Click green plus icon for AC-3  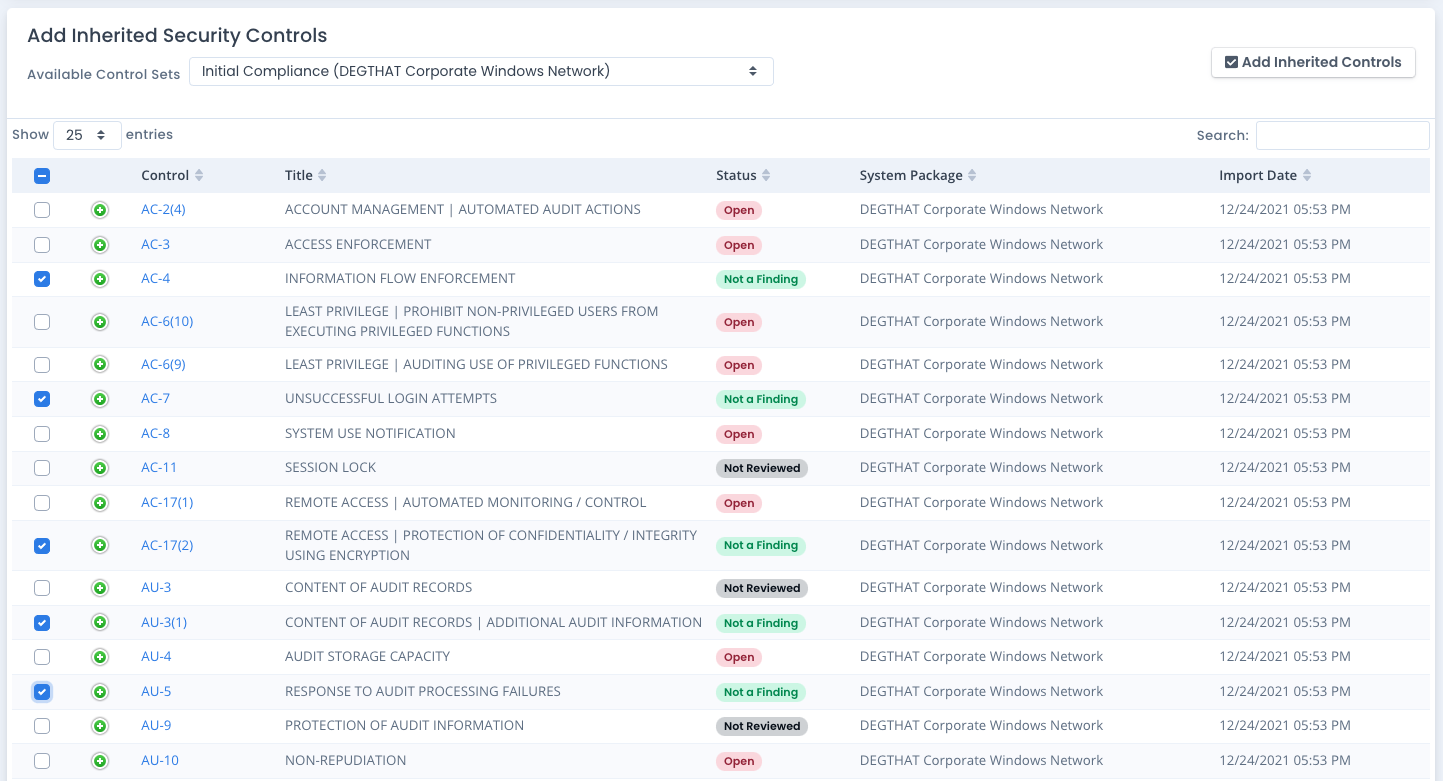click(x=100, y=245)
